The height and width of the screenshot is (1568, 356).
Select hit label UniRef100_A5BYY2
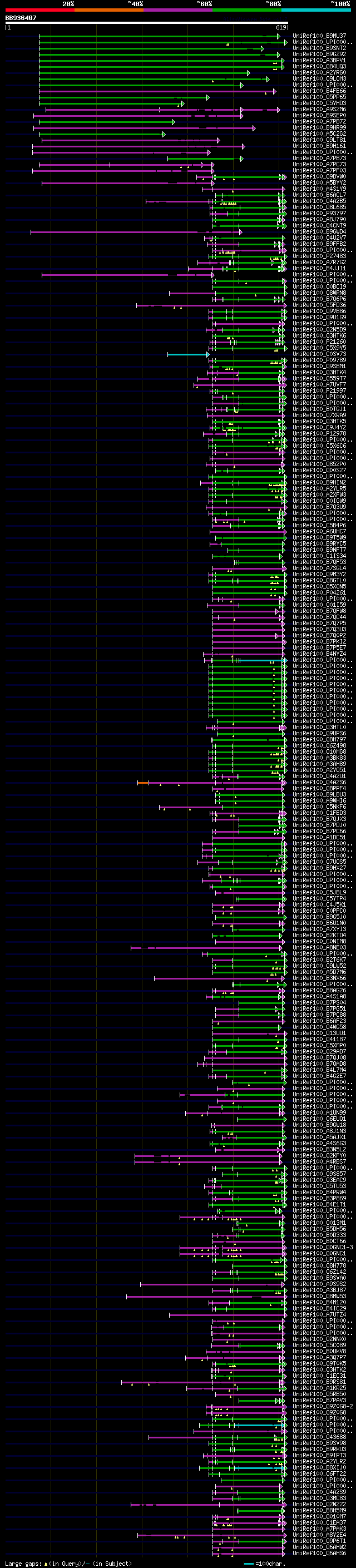(x=319, y=182)
